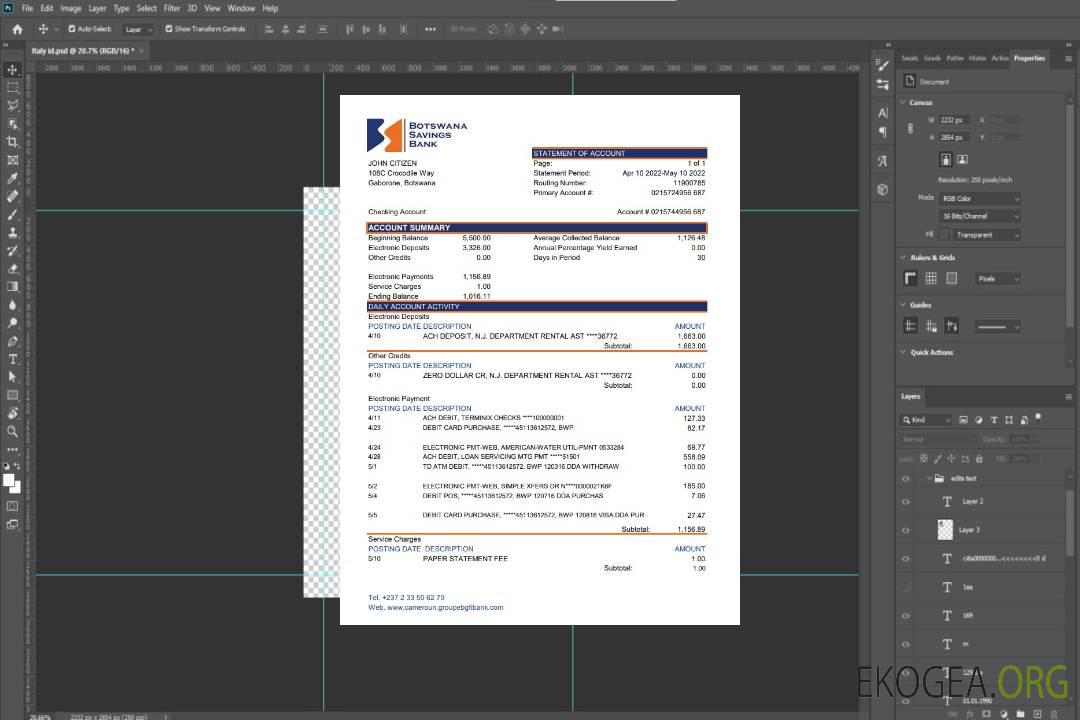Click the canvas width input field
Image resolution: width=1080 pixels, height=720 pixels.
click(x=954, y=120)
